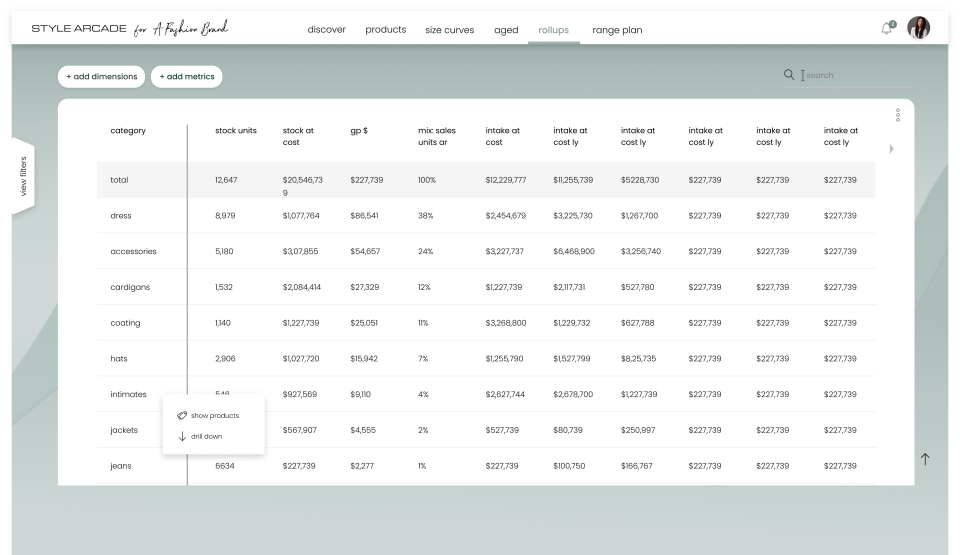Click the $527,780 cardigans intake cell
The width and height of the screenshot is (960, 555).
637,287
